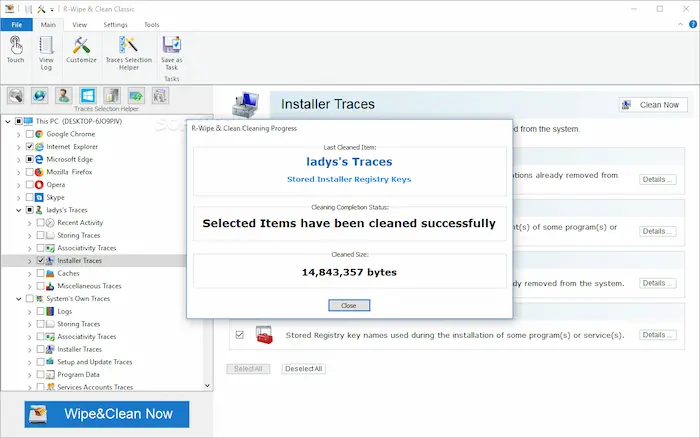Click the Internet Explorer icon in tree
The image size is (700, 438).
click(x=39, y=146)
